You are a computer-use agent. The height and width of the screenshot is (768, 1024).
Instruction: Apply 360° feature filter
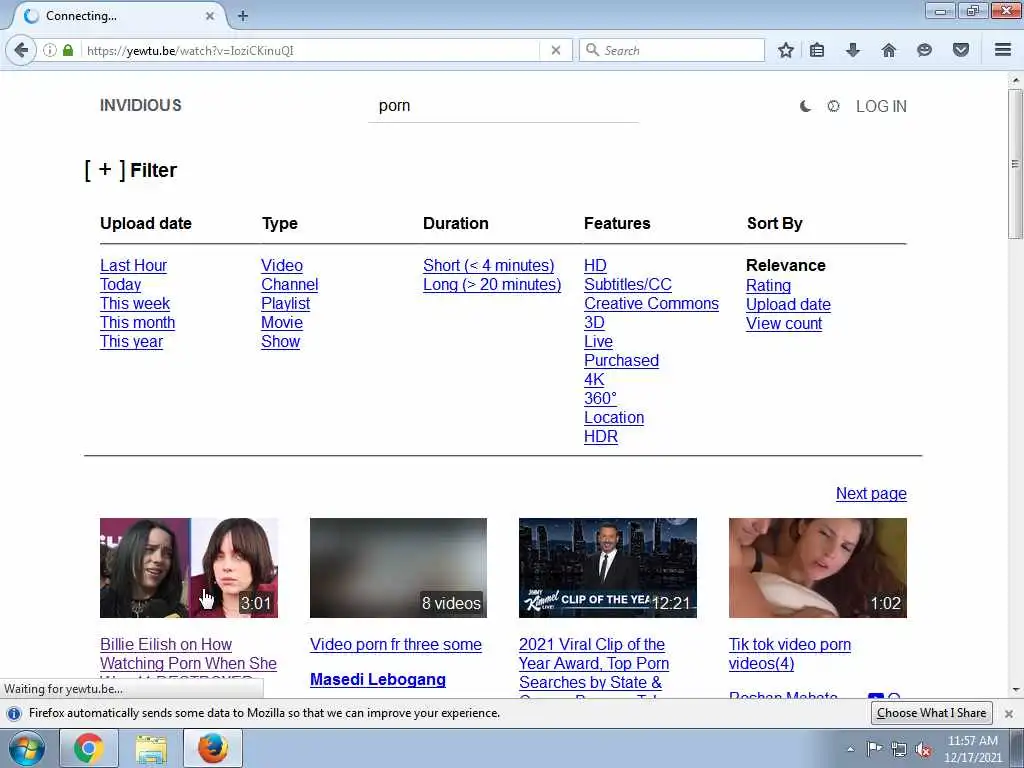[600, 398]
